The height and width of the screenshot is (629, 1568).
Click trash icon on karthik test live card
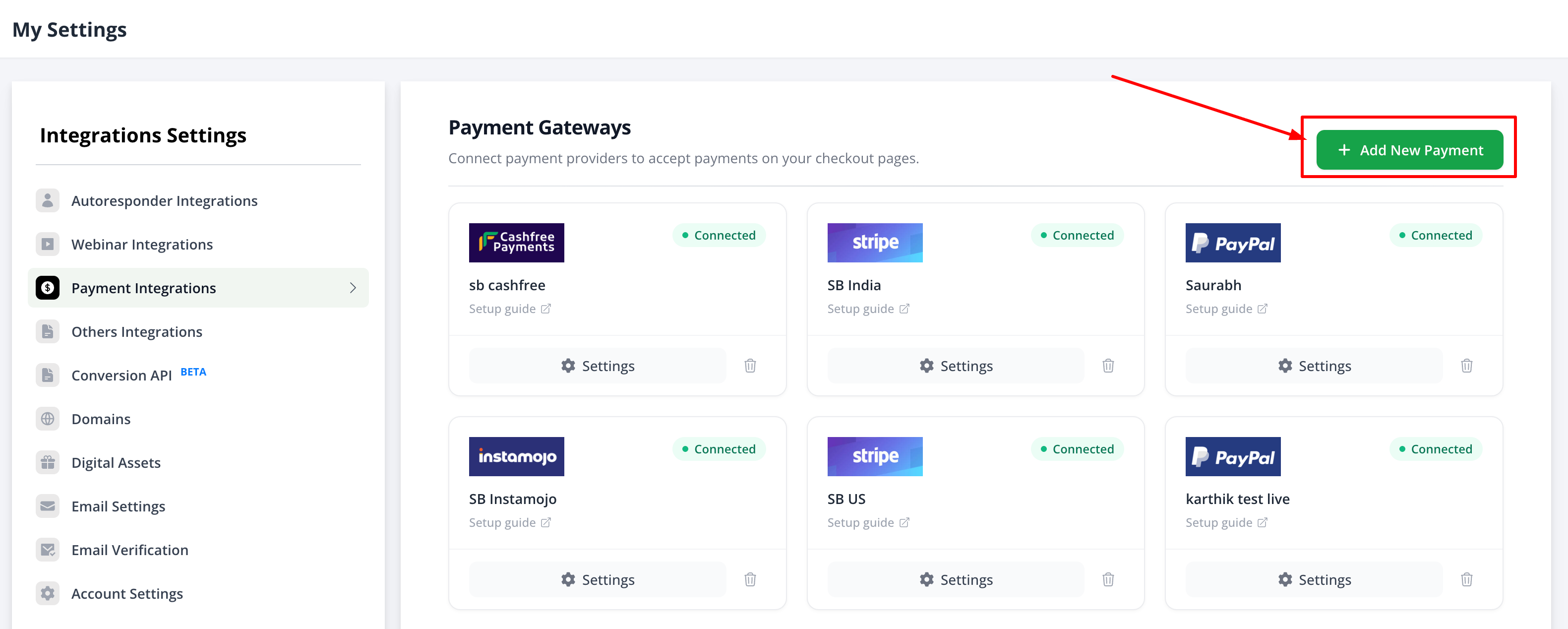1466,579
